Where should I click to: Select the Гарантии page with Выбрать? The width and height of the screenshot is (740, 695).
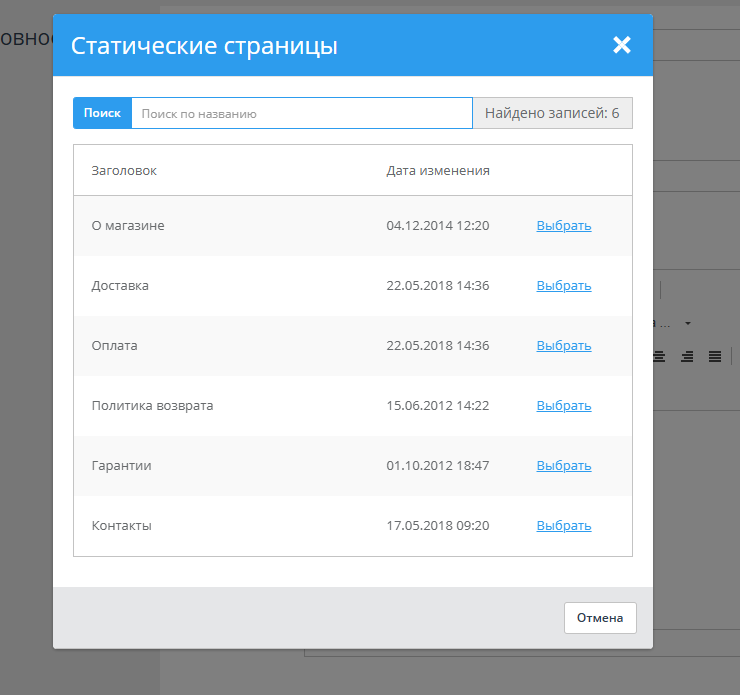(563, 466)
